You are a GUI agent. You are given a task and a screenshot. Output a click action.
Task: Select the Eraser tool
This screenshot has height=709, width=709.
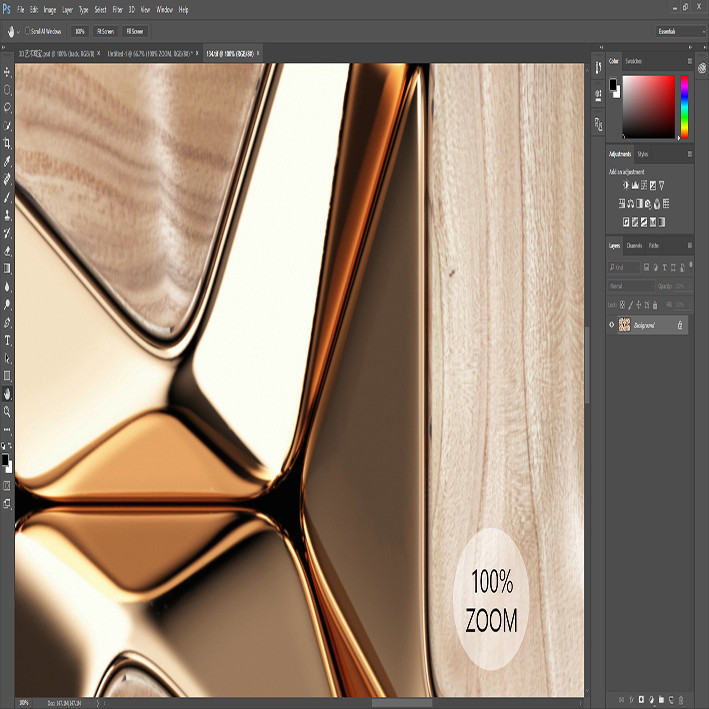tap(7, 251)
